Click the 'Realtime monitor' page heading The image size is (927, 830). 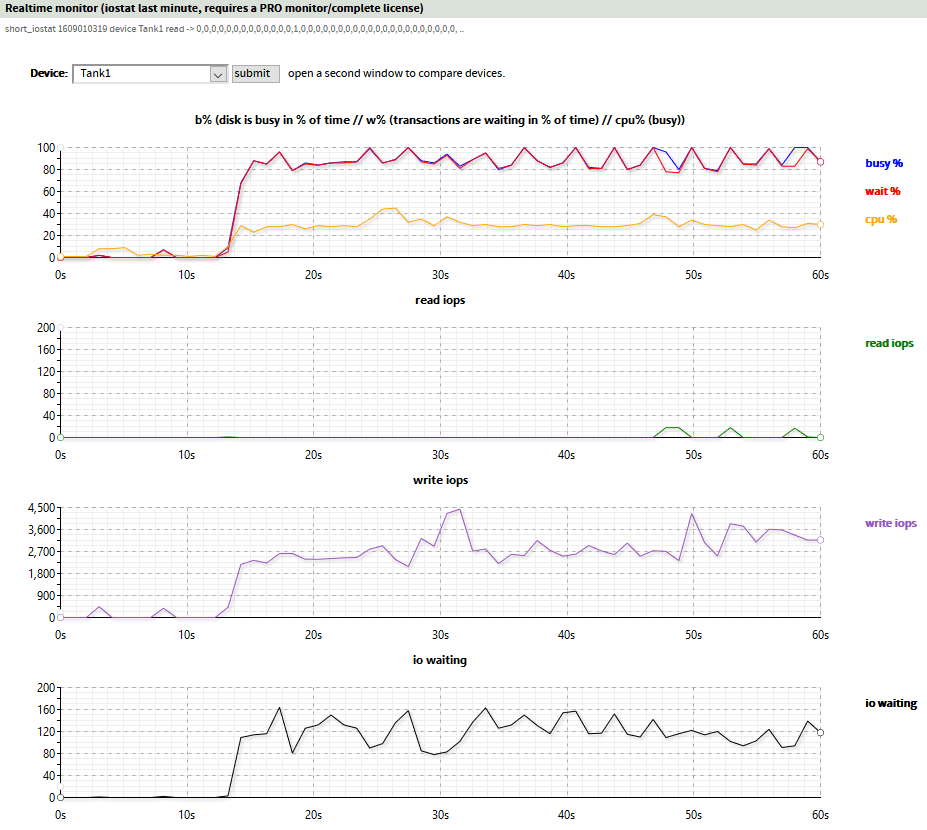[214, 9]
